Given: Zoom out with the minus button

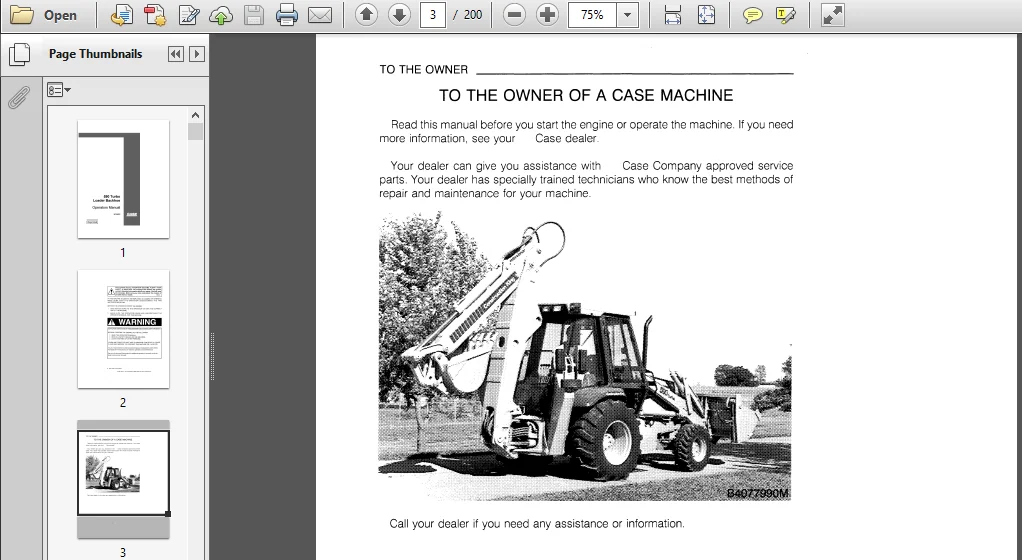Looking at the screenshot, I should pos(514,14).
